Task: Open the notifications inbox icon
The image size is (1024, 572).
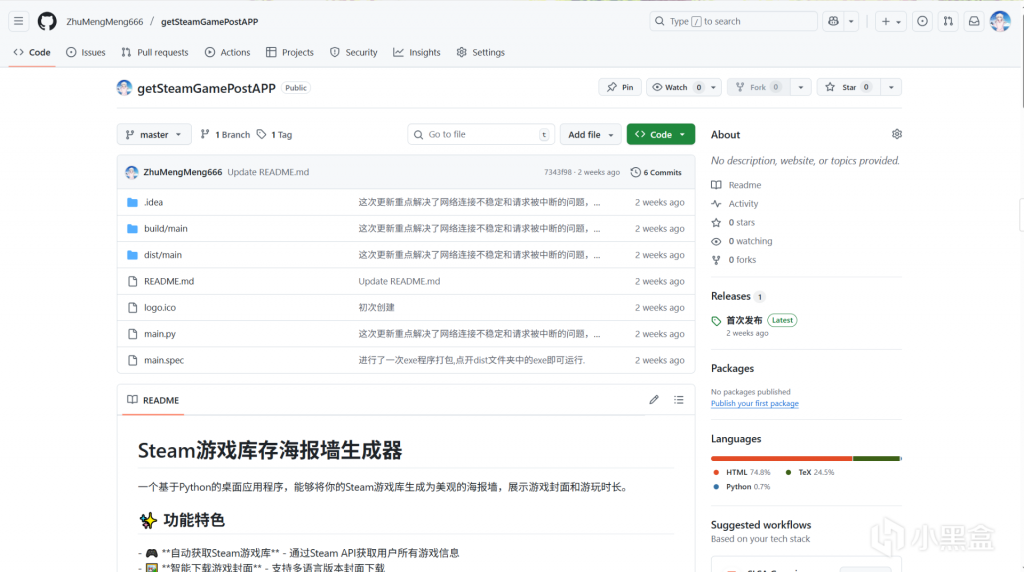Action: 973,21
